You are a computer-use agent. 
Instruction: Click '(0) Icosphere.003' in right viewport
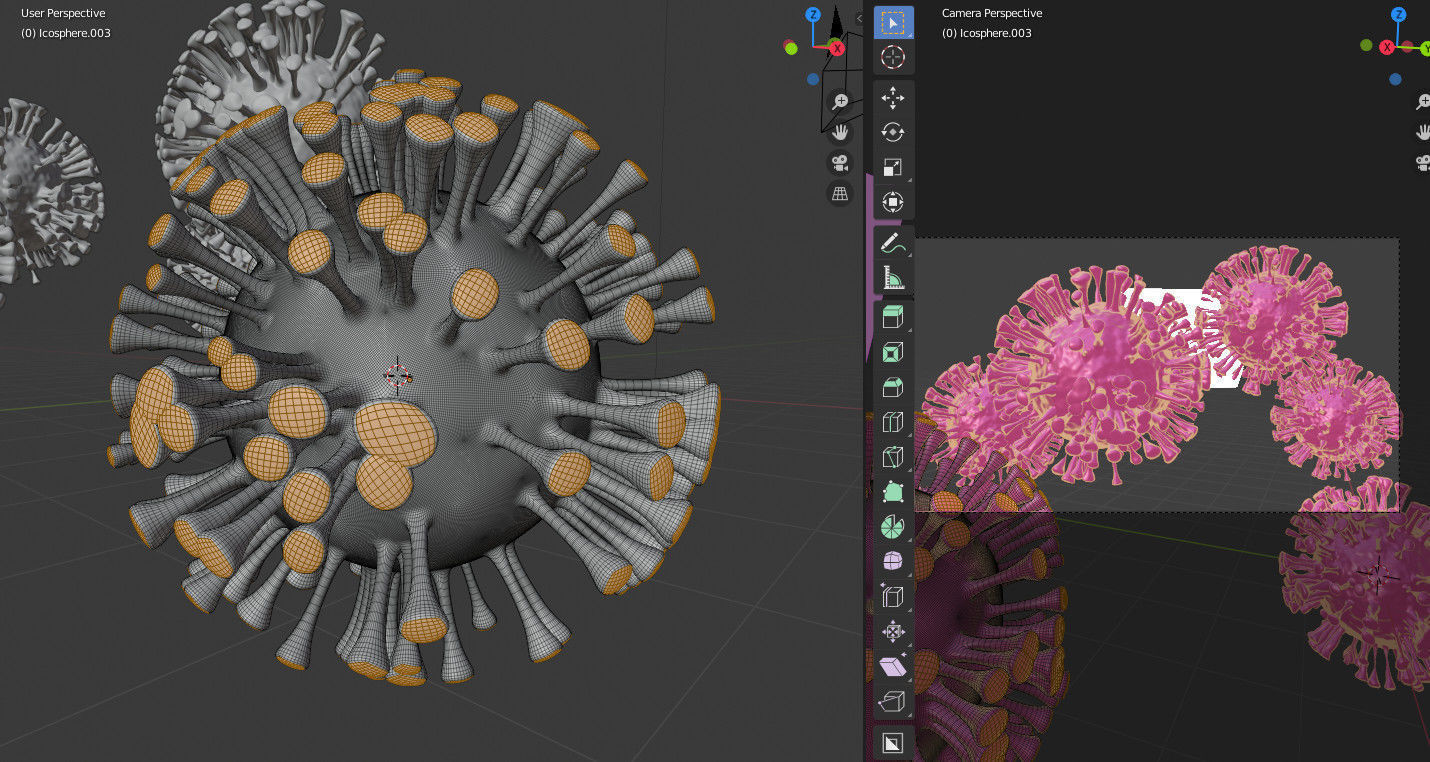pos(987,33)
